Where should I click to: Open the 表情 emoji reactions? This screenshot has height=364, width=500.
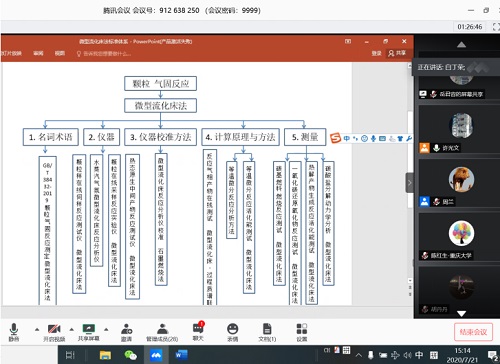[233, 332]
